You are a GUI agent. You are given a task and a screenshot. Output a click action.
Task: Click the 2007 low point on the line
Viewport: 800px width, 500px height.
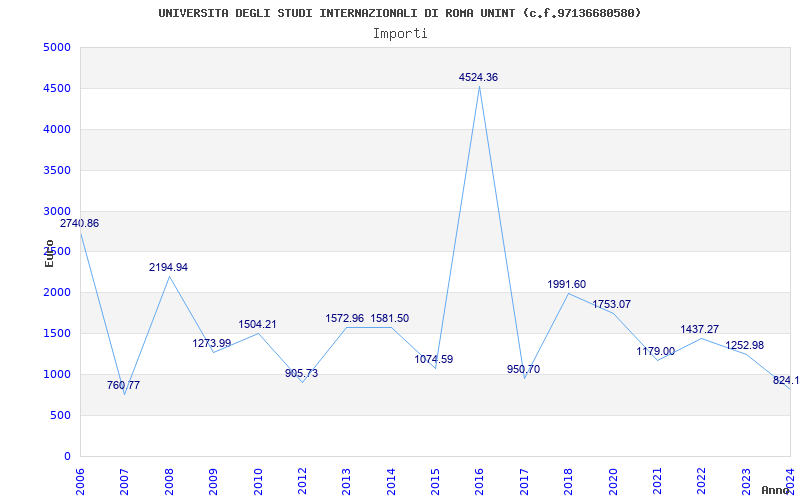pos(124,394)
